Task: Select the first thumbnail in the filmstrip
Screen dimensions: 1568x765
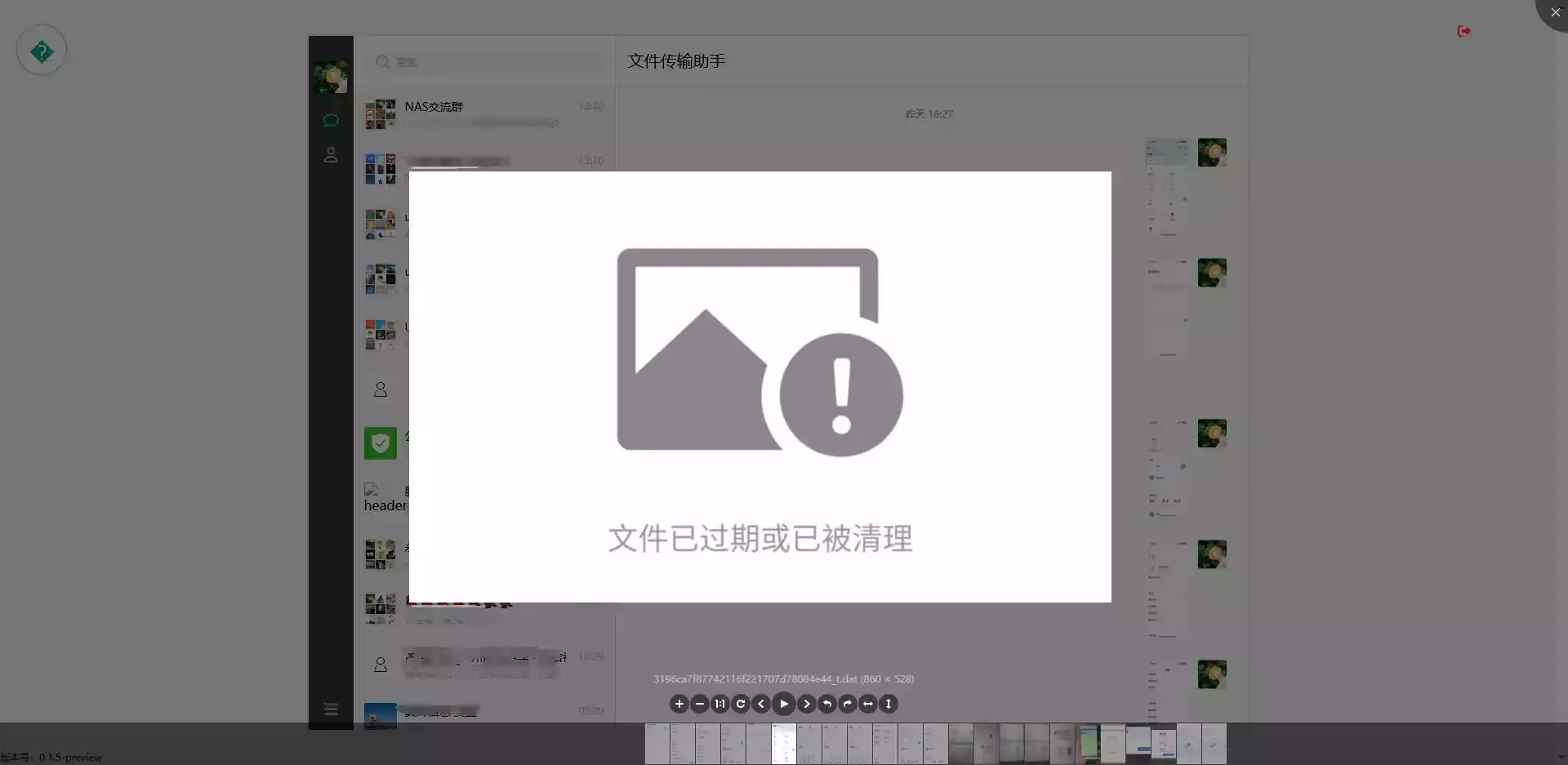Action: coord(657,744)
